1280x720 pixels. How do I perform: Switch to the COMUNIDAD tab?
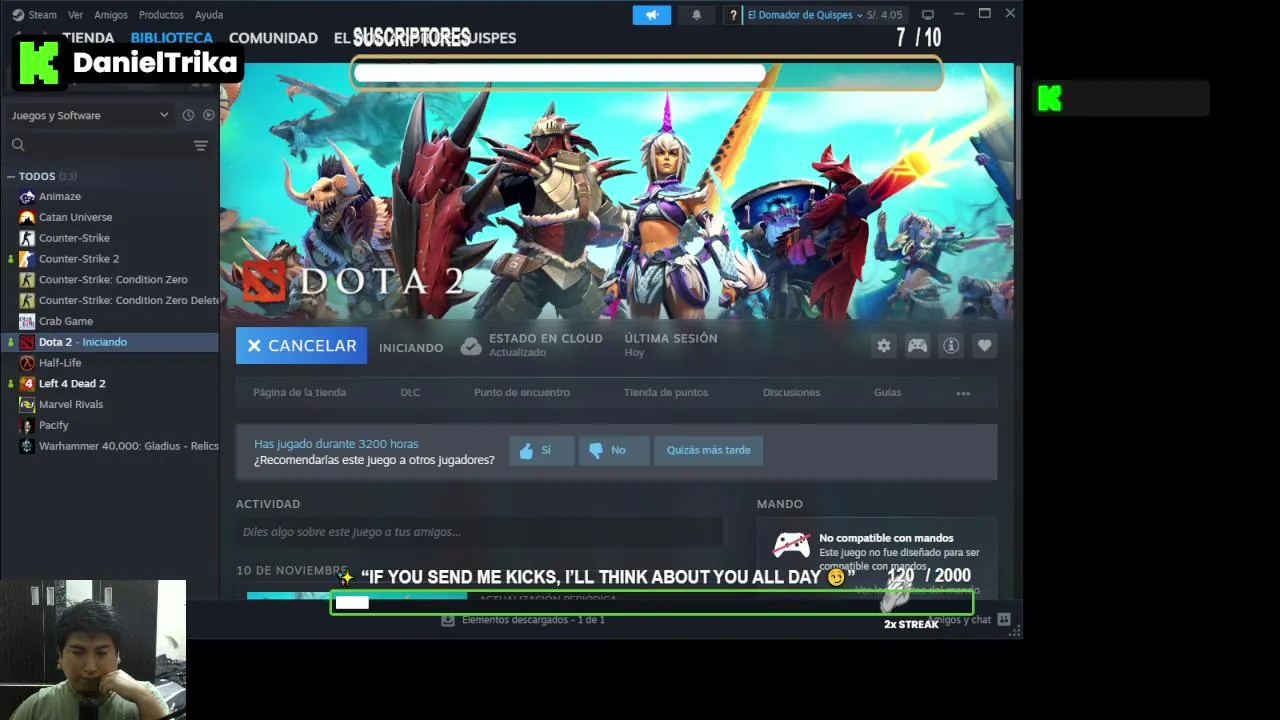click(273, 38)
